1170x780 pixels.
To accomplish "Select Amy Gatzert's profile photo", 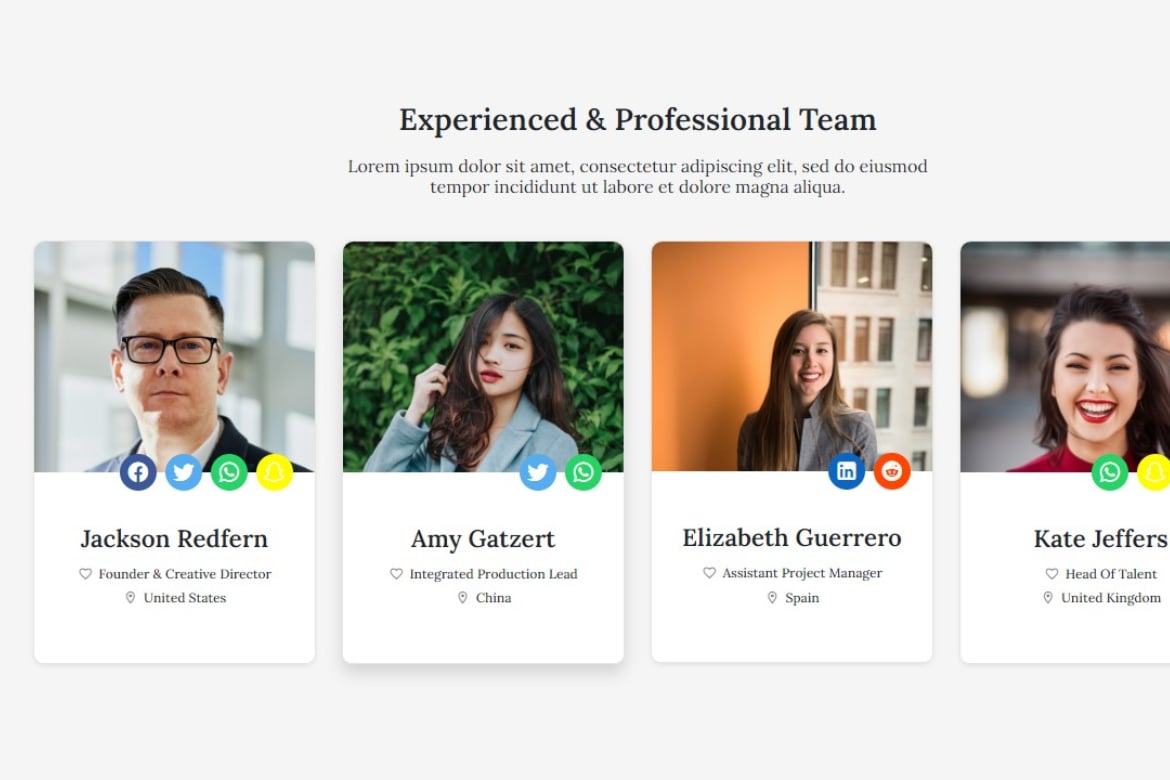I will pyautogui.click(x=484, y=357).
